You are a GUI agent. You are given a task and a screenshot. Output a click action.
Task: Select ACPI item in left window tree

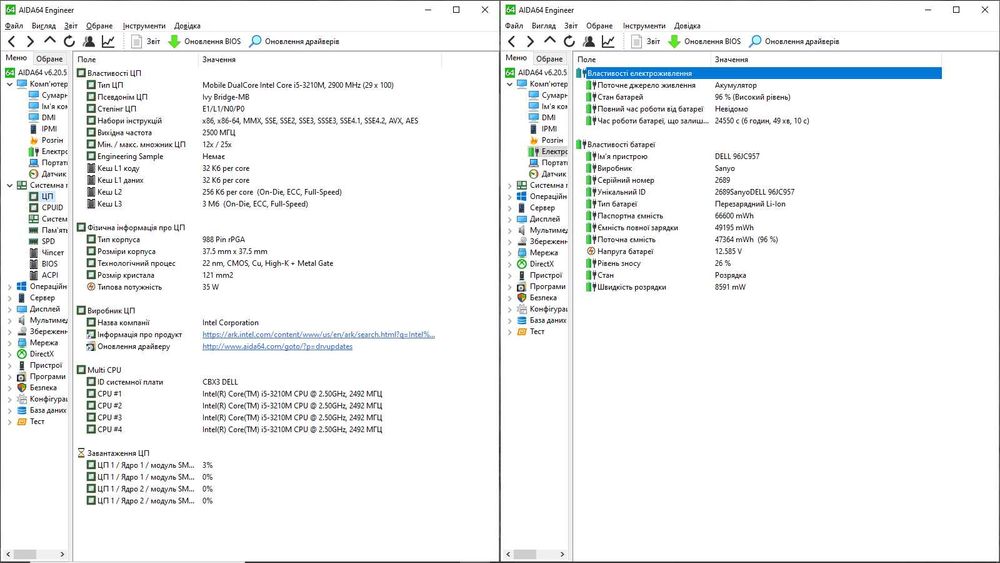click(x=50, y=275)
